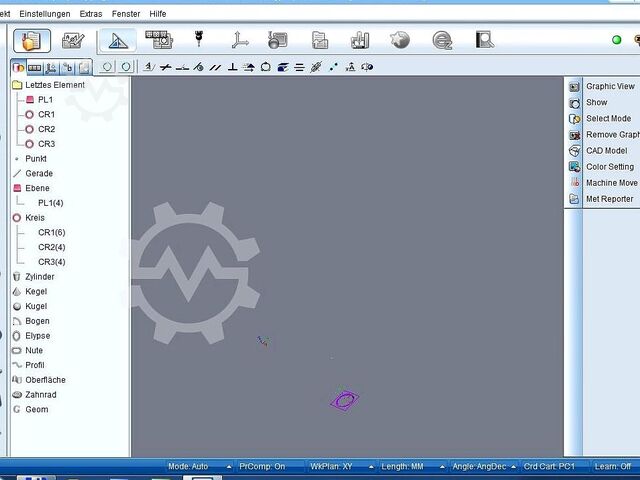Open the magnifier search panel icon
640x480 pixels.
point(485,40)
